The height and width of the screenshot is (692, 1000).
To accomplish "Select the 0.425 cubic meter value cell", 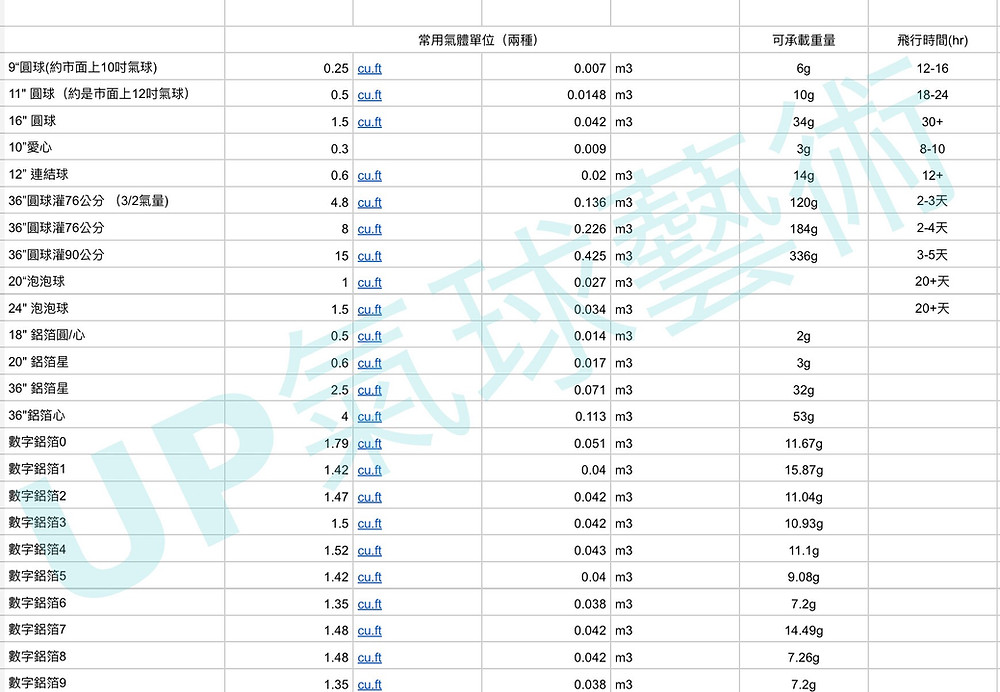I will (x=546, y=254).
